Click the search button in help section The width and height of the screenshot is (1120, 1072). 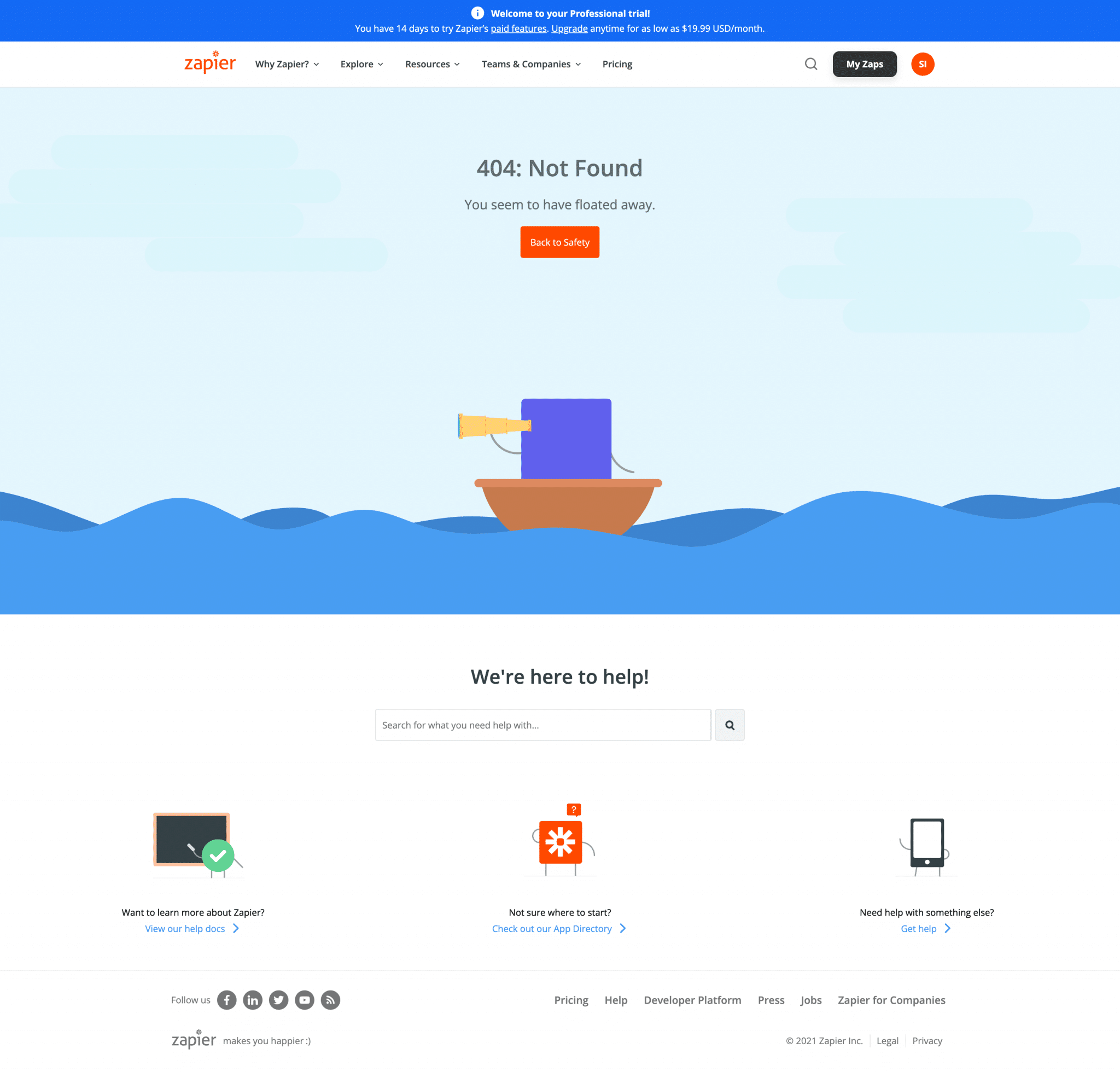[730, 725]
